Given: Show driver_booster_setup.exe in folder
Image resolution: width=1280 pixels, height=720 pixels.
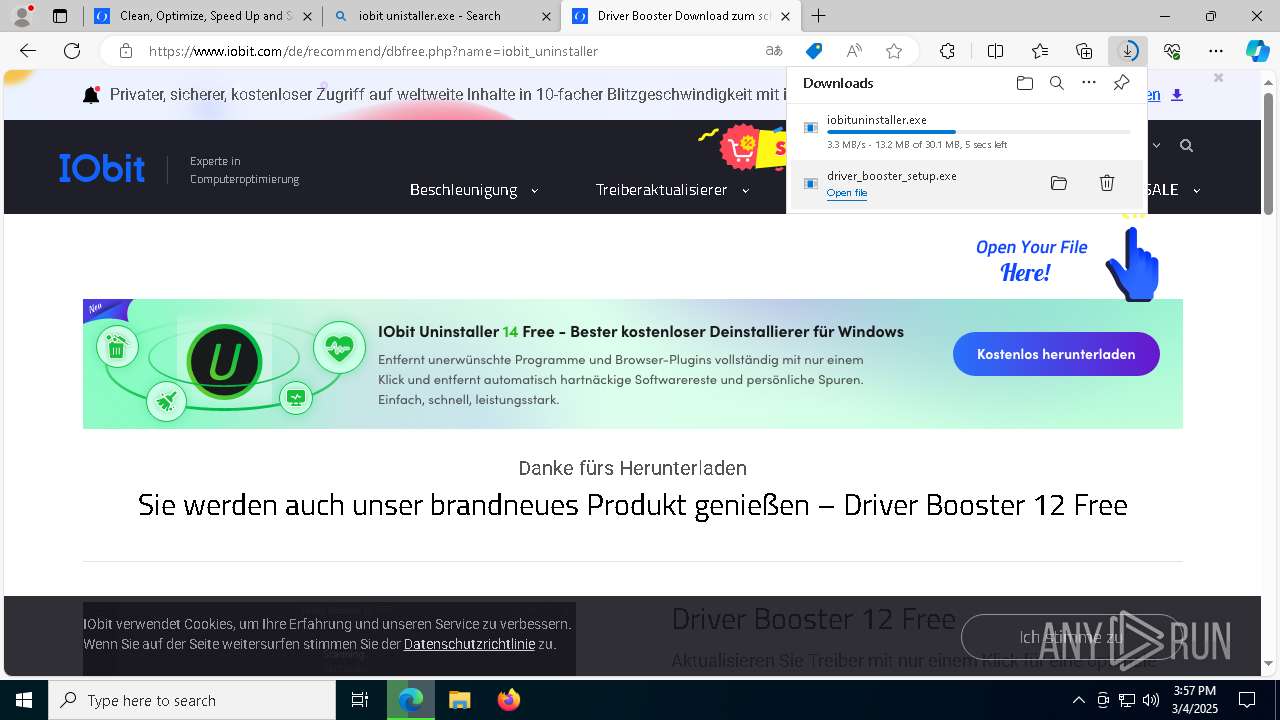Looking at the screenshot, I should (1059, 183).
